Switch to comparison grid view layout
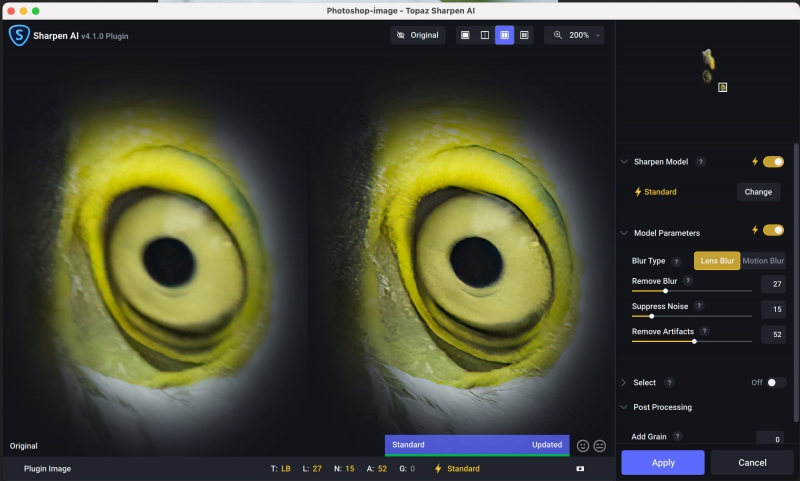 coord(524,35)
